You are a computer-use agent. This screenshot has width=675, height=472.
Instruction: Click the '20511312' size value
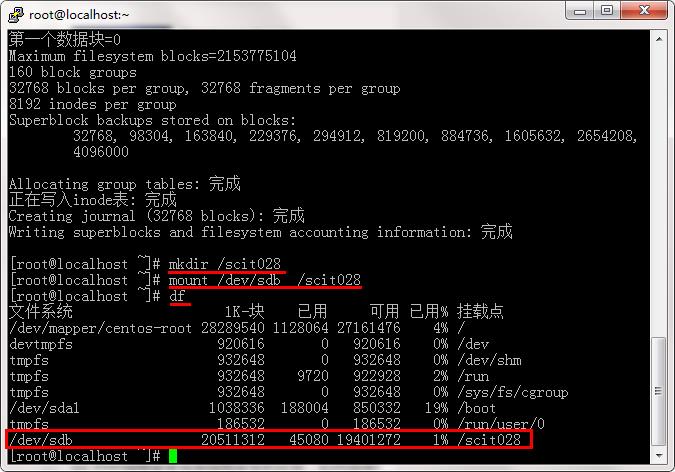click(x=233, y=440)
